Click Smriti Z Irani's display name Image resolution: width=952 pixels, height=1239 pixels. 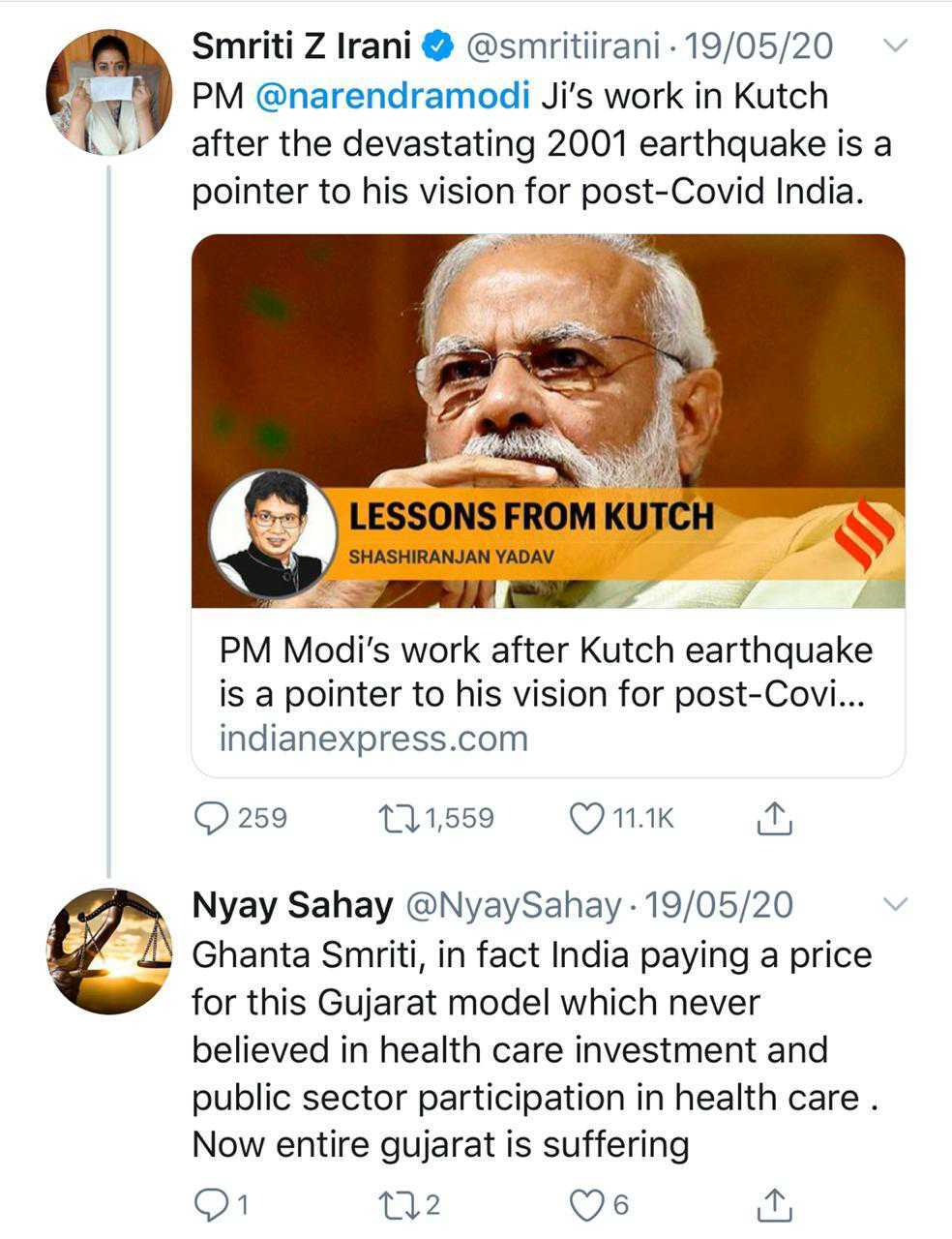click(302, 45)
